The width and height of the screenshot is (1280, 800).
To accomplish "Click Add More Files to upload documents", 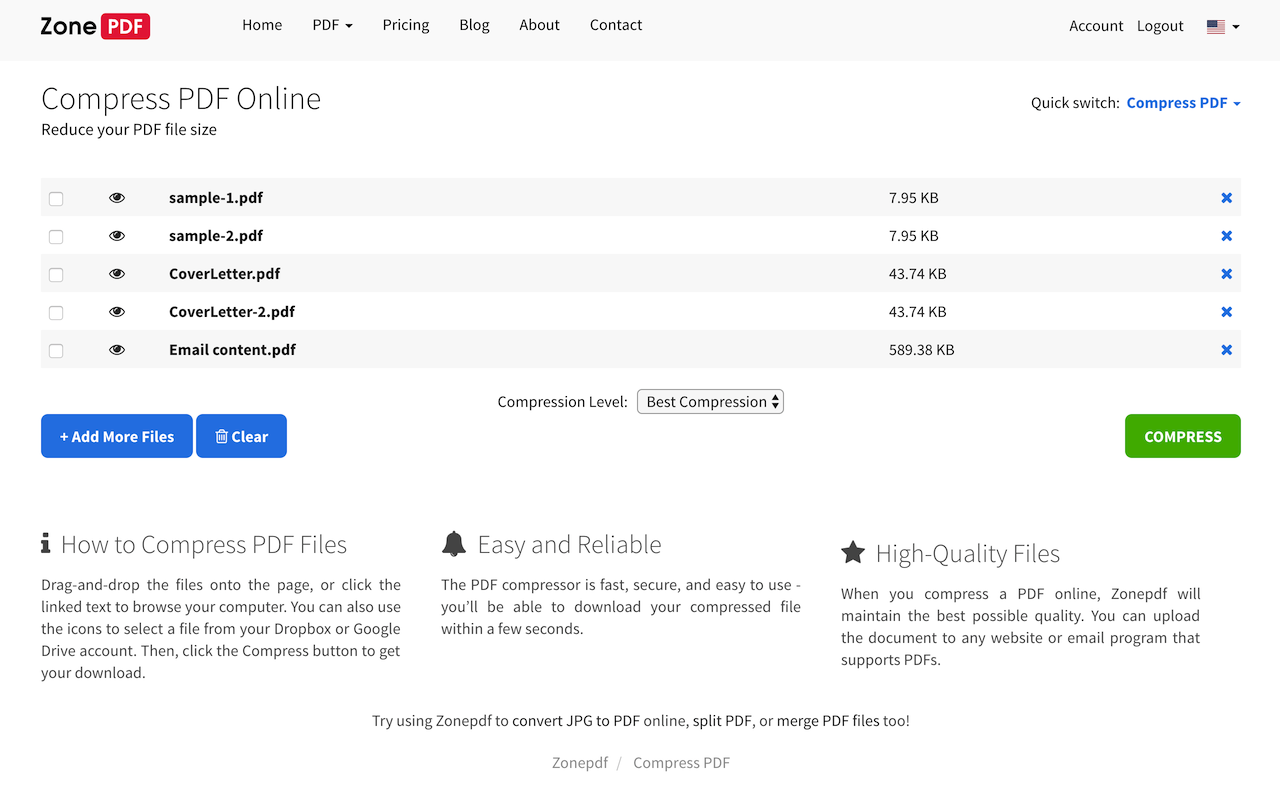I will click(x=116, y=436).
